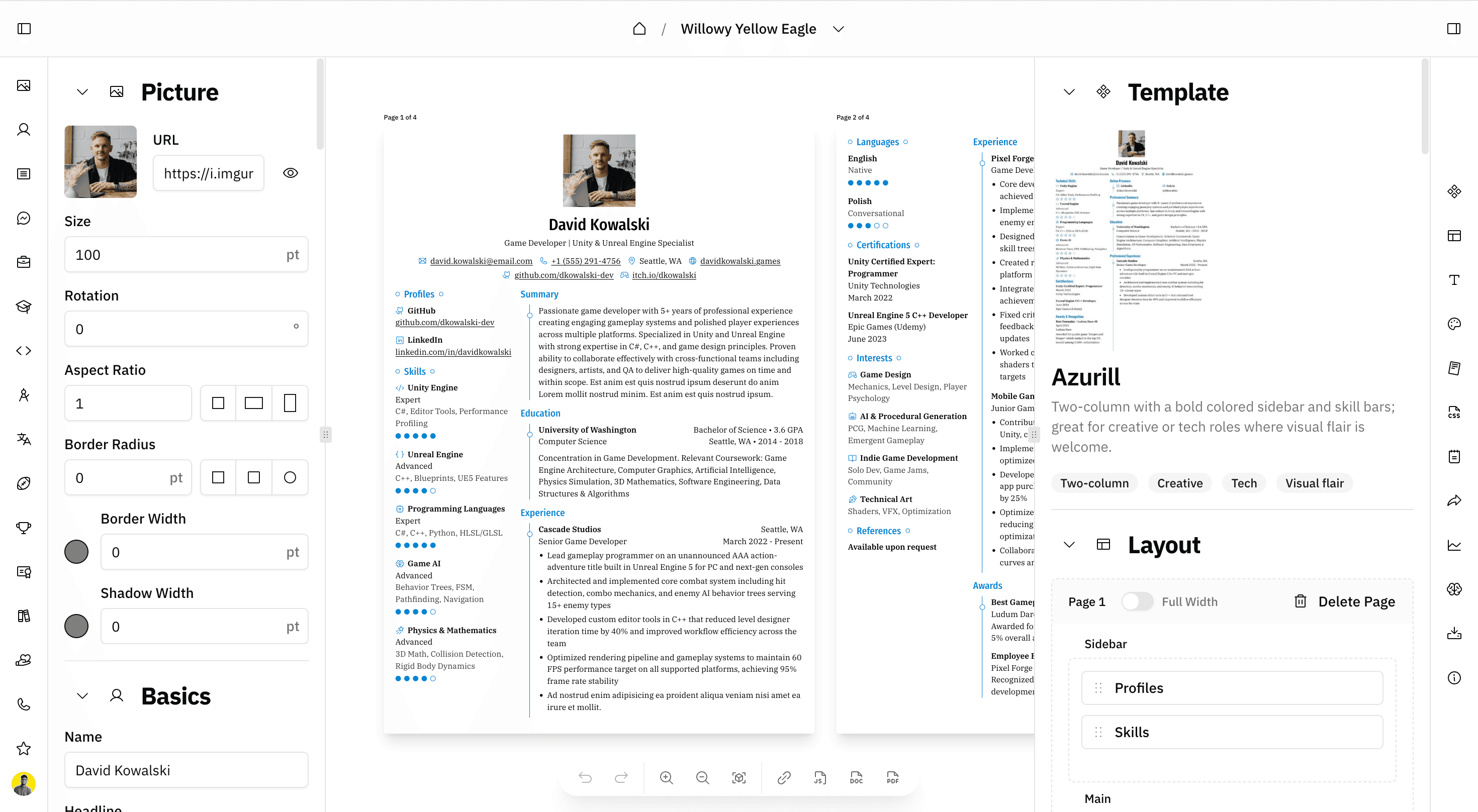
Task: Toggle Full Width for Page 1
Action: [x=1137, y=601]
